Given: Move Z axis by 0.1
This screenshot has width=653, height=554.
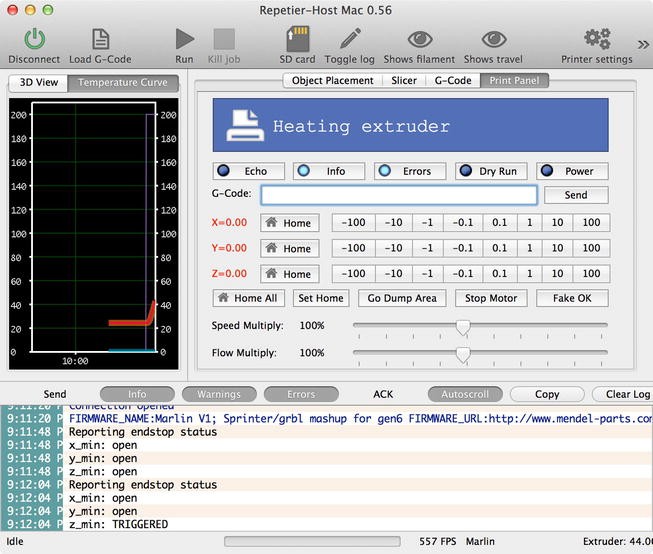Looking at the screenshot, I should pyautogui.click(x=500, y=274).
